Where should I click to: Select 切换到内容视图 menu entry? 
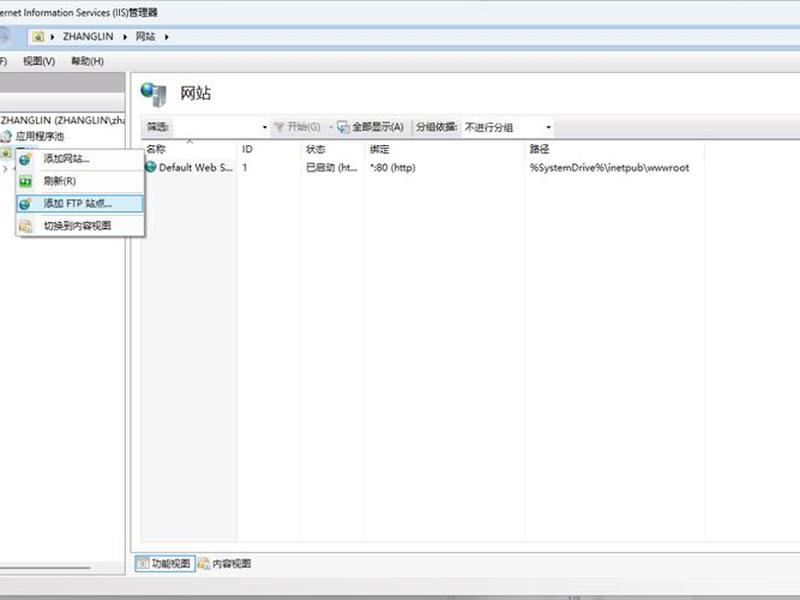pos(80,226)
